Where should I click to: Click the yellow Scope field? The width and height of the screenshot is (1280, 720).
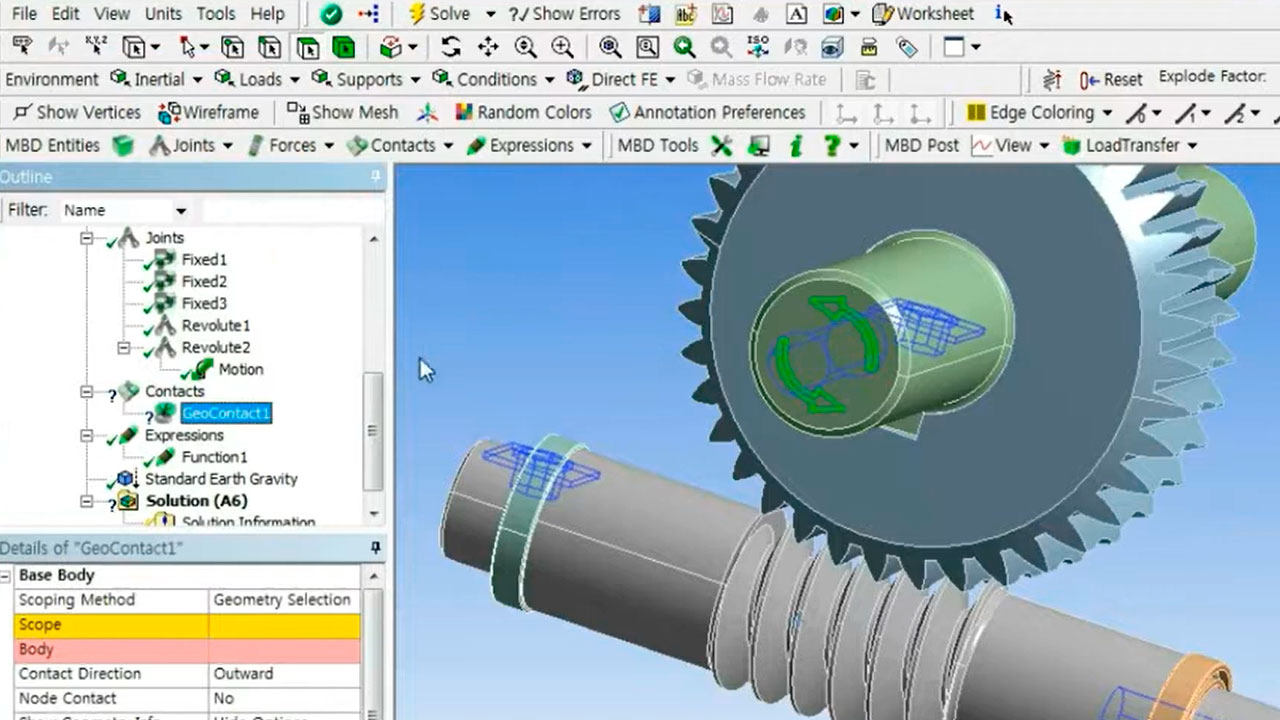(284, 625)
